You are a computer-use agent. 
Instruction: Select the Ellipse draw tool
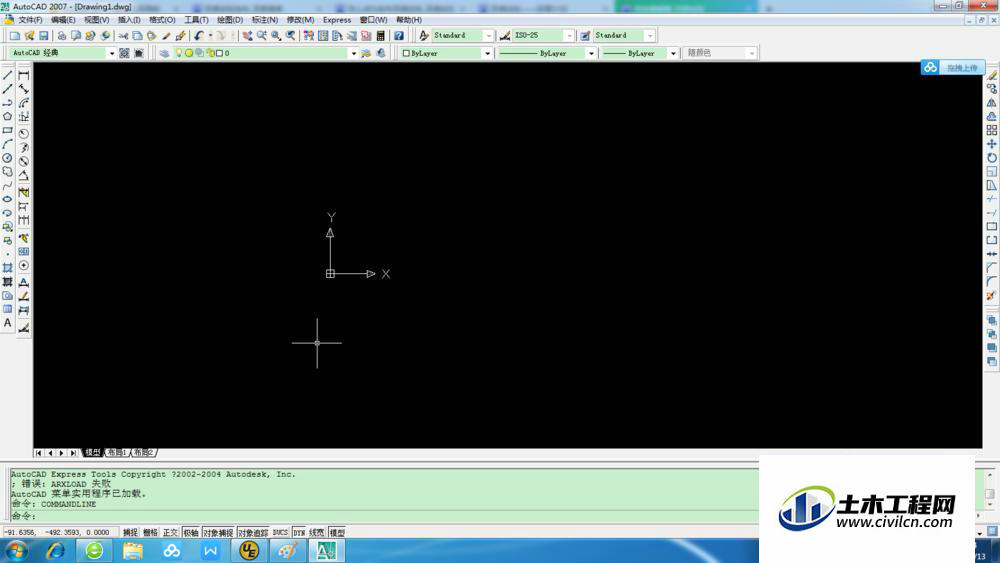click(x=8, y=199)
